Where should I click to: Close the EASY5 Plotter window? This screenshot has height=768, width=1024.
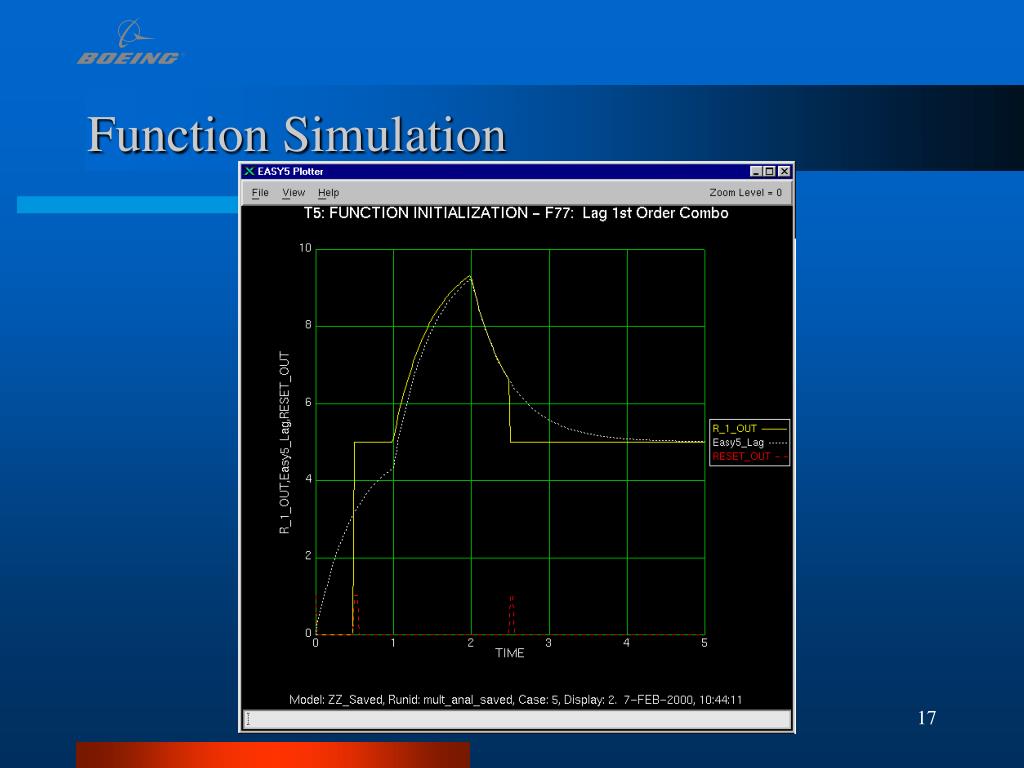[784, 171]
